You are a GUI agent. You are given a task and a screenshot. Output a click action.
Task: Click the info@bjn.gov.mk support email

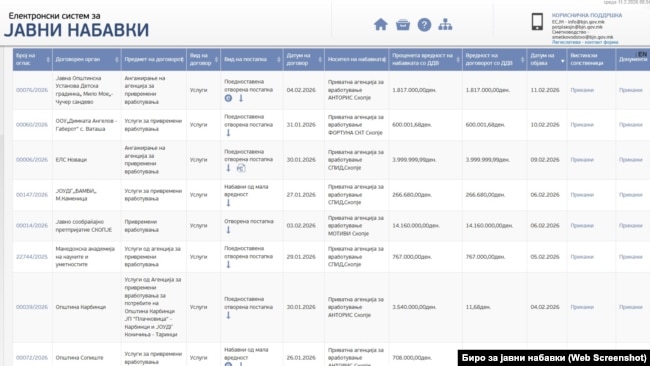(x=586, y=22)
